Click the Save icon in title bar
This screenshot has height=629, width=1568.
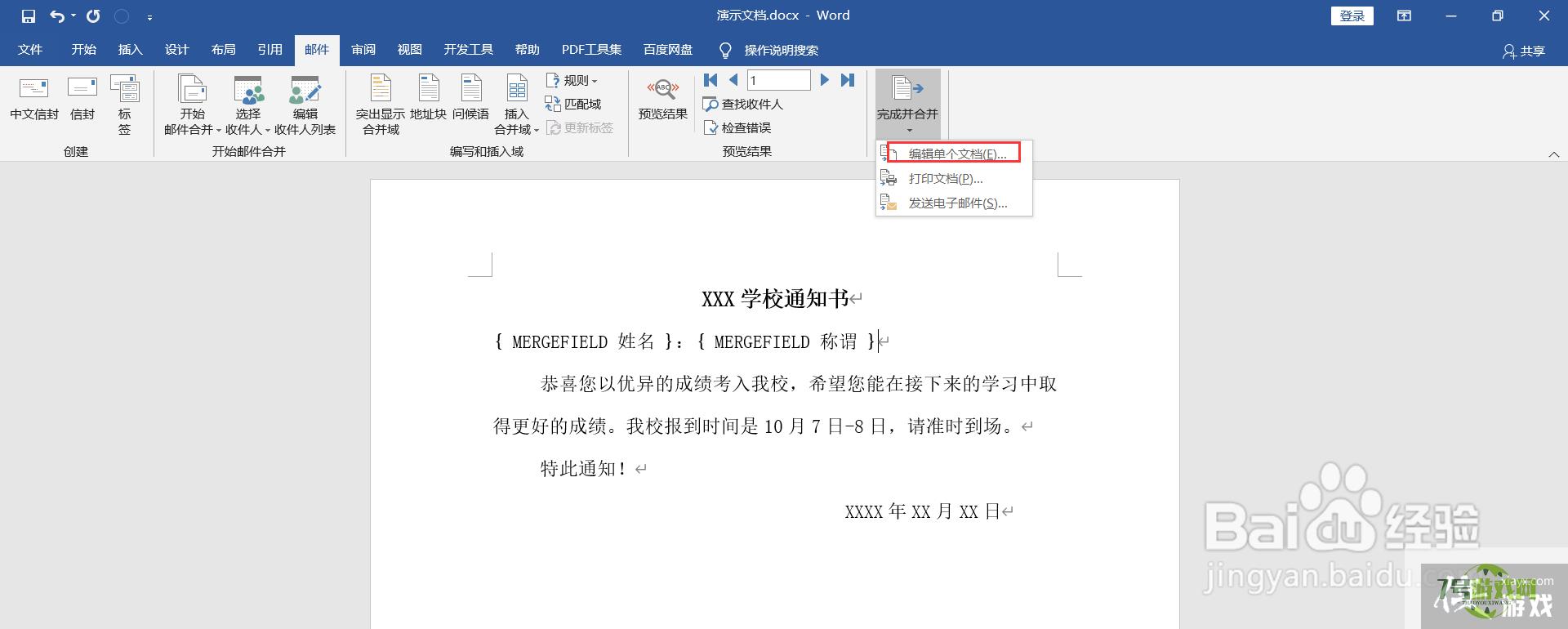[29, 16]
